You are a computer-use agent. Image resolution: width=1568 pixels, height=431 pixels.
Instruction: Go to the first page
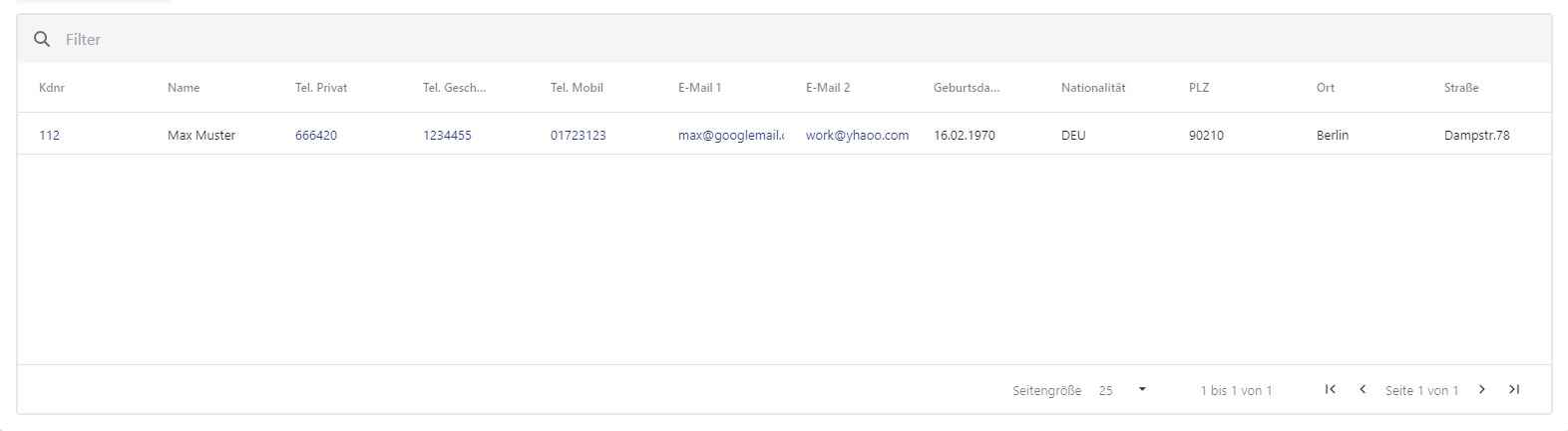click(1330, 390)
